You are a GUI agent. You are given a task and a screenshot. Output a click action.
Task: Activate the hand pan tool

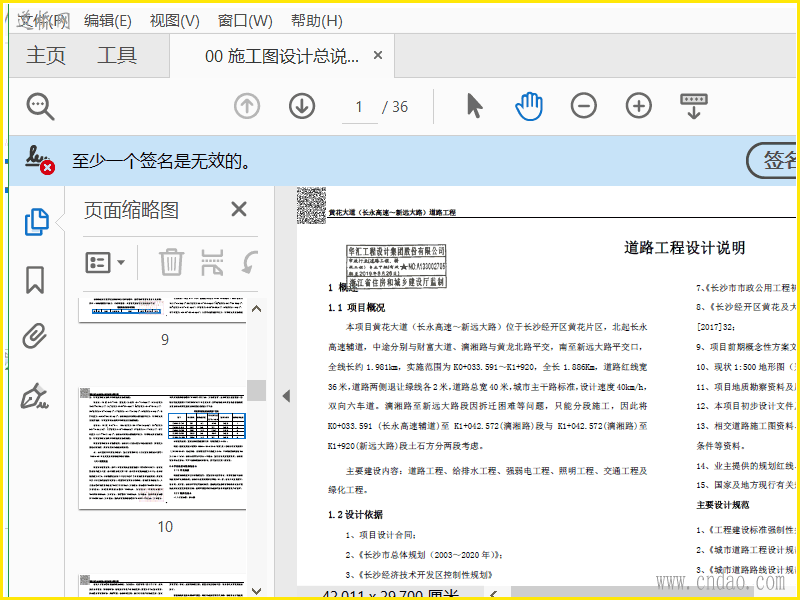coord(529,106)
